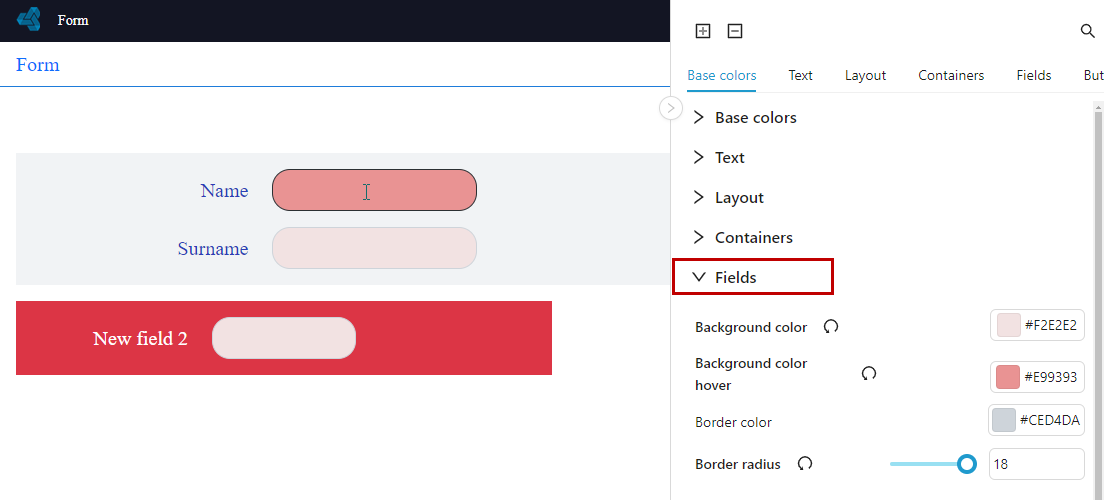This screenshot has width=1120, height=500.
Task: Click the Name input field
Action: point(374,190)
